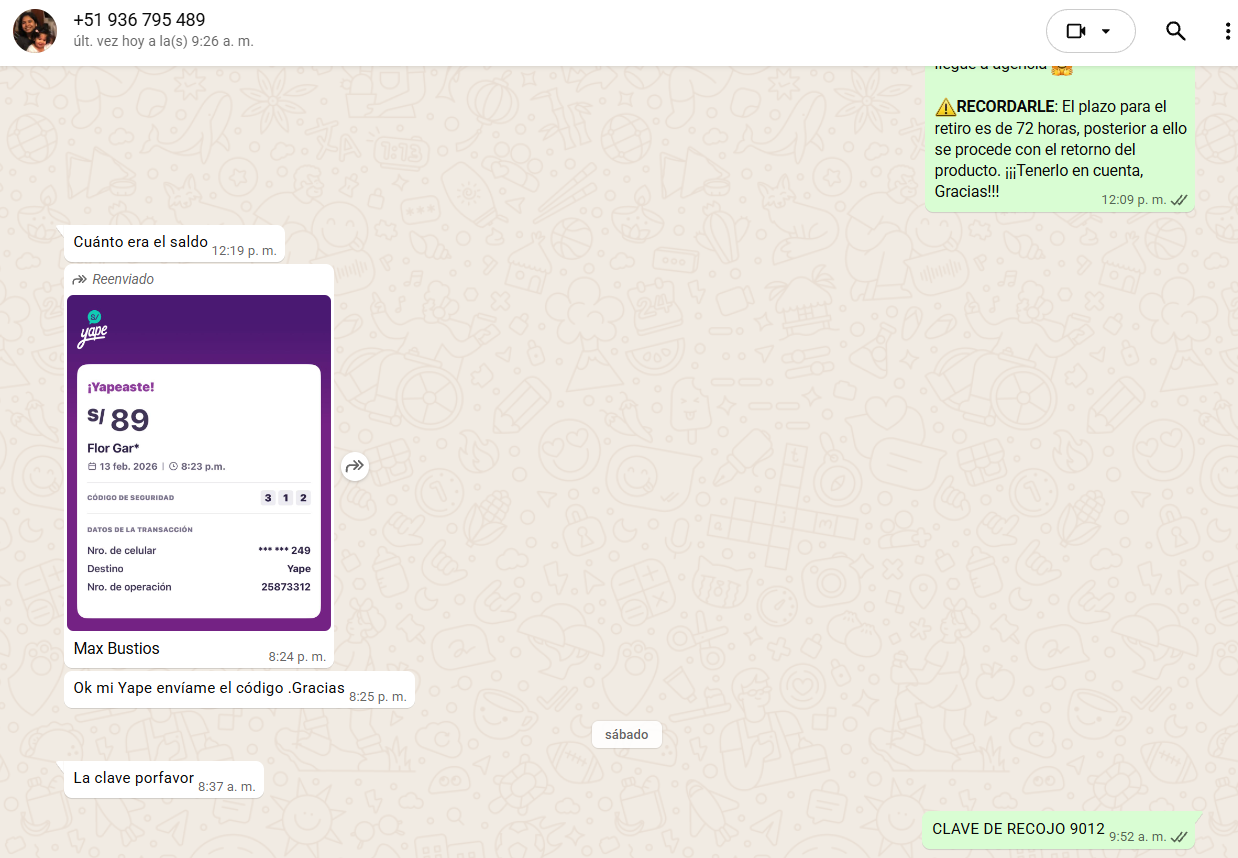The image size is (1238, 858).
Task: Open the contact's profile picture
Action: [35, 31]
